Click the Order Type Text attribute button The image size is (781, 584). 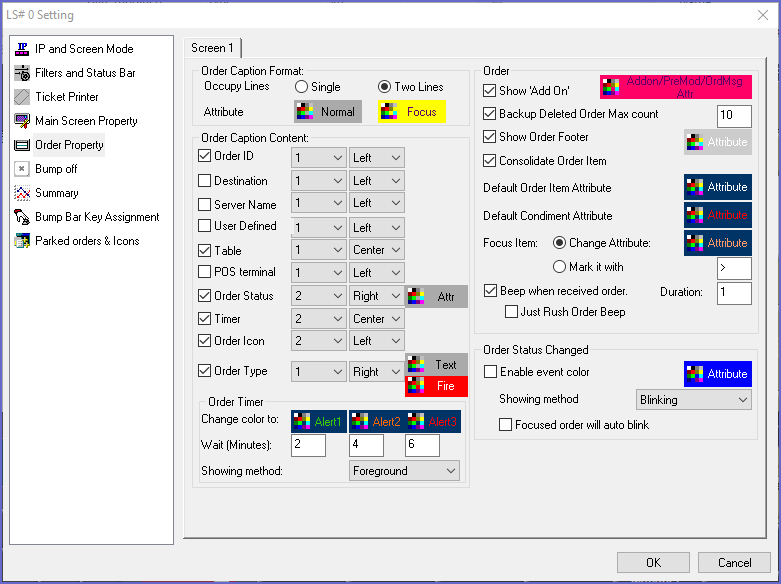pos(436,364)
